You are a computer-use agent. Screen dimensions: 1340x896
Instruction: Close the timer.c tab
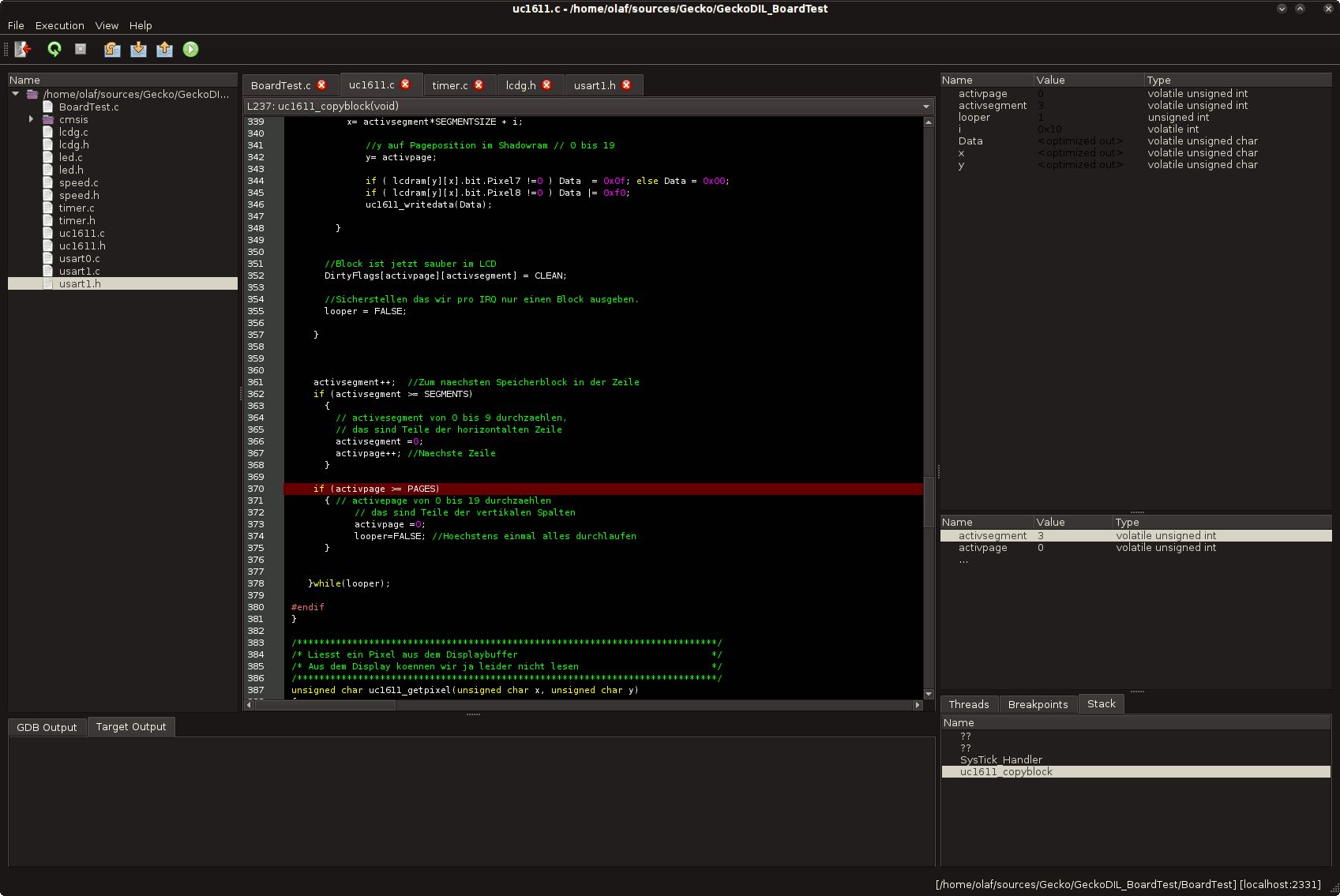pos(479,85)
